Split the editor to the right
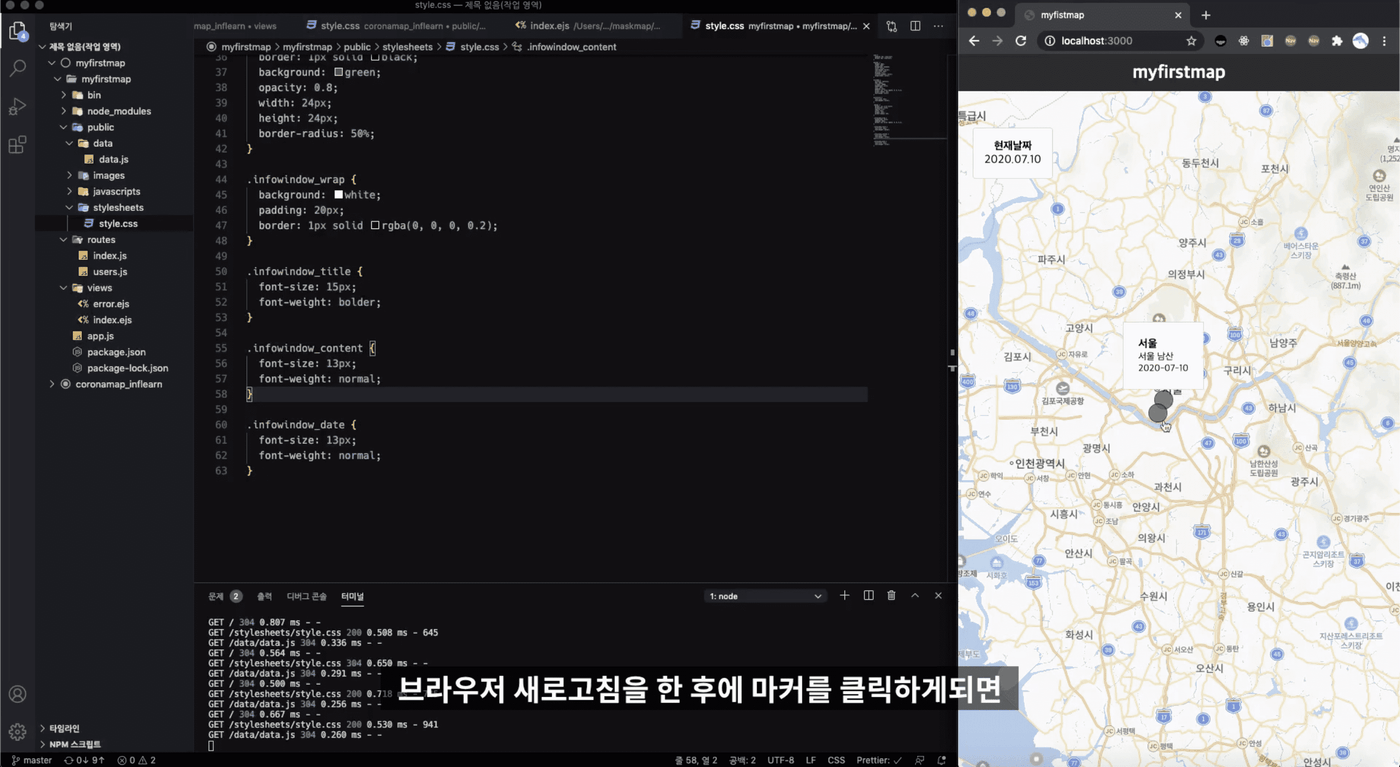The width and height of the screenshot is (1400, 767). (915, 26)
